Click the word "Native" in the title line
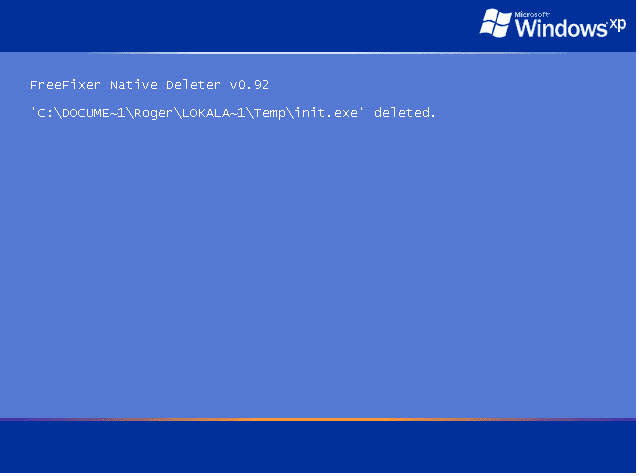Image resolution: width=639 pixels, height=476 pixels. pos(134,85)
